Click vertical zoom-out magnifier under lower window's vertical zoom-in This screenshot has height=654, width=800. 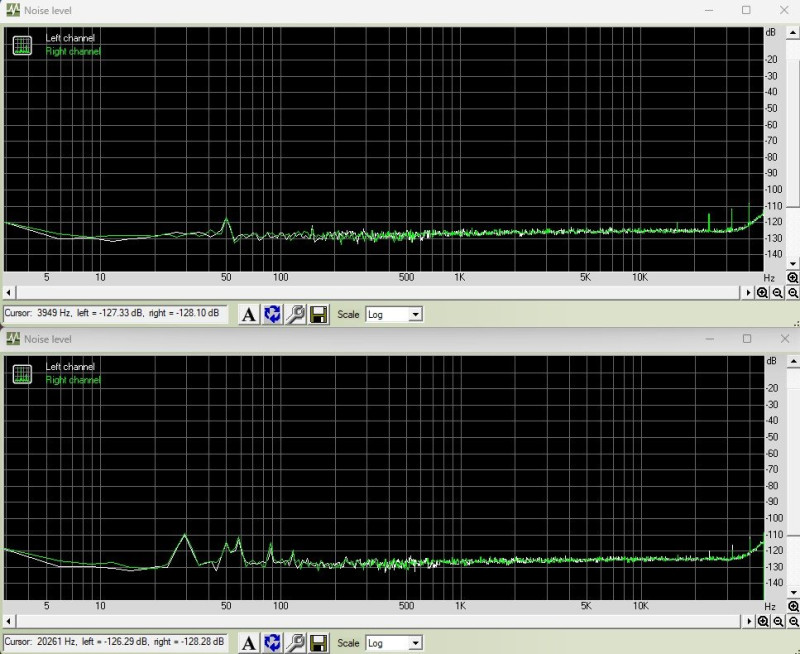(793, 621)
